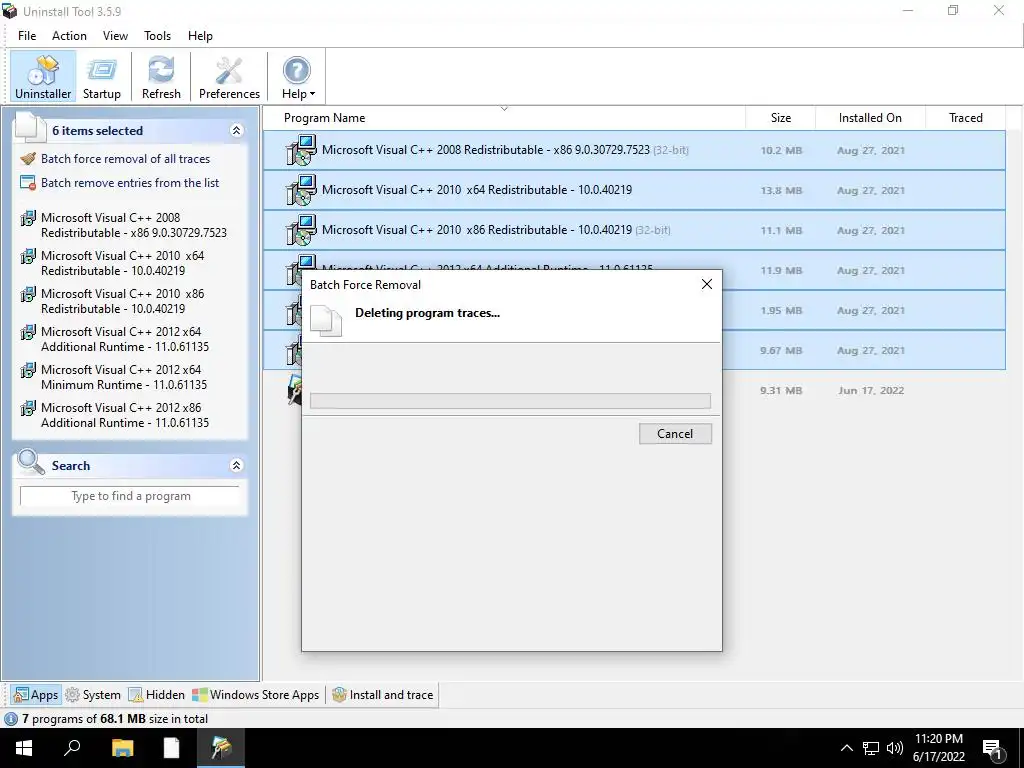The width and height of the screenshot is (1024, 768).
Task: Open the Help menu in menu bar
Action: coord(200,36)
